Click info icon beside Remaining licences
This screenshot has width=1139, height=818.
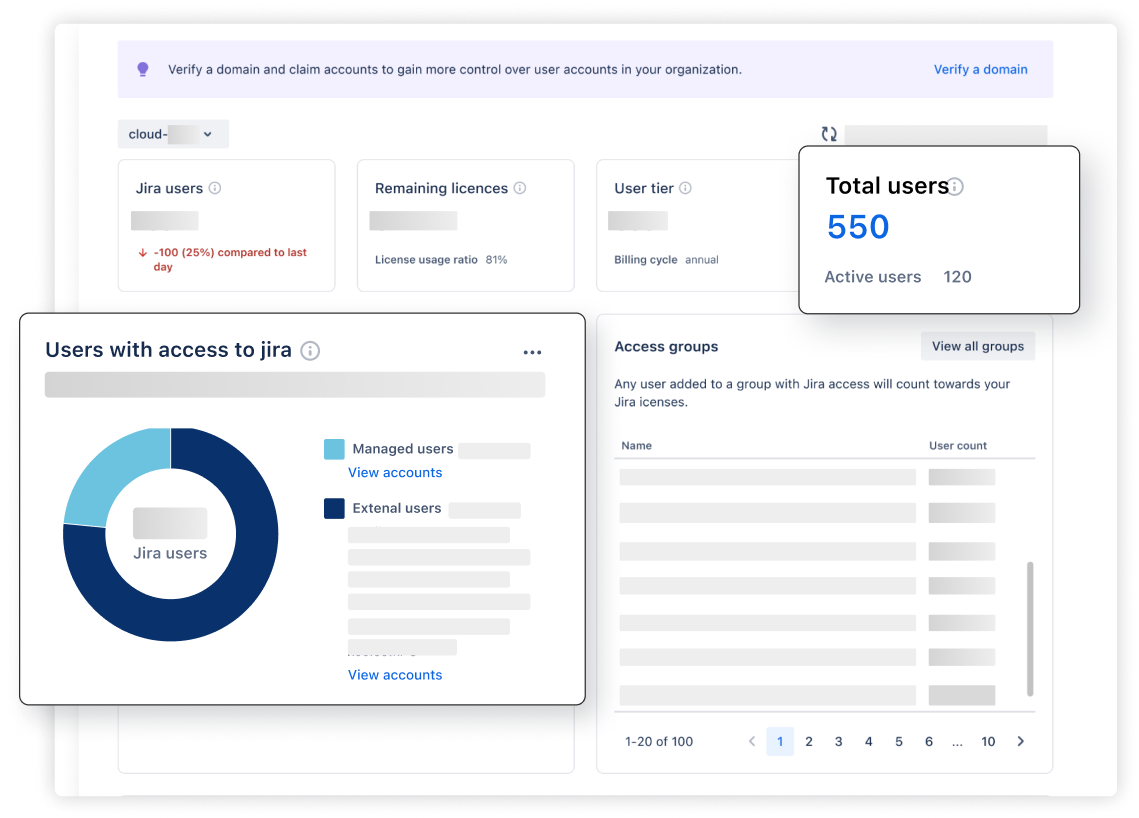pyautogui.click(x=520, y=188)
